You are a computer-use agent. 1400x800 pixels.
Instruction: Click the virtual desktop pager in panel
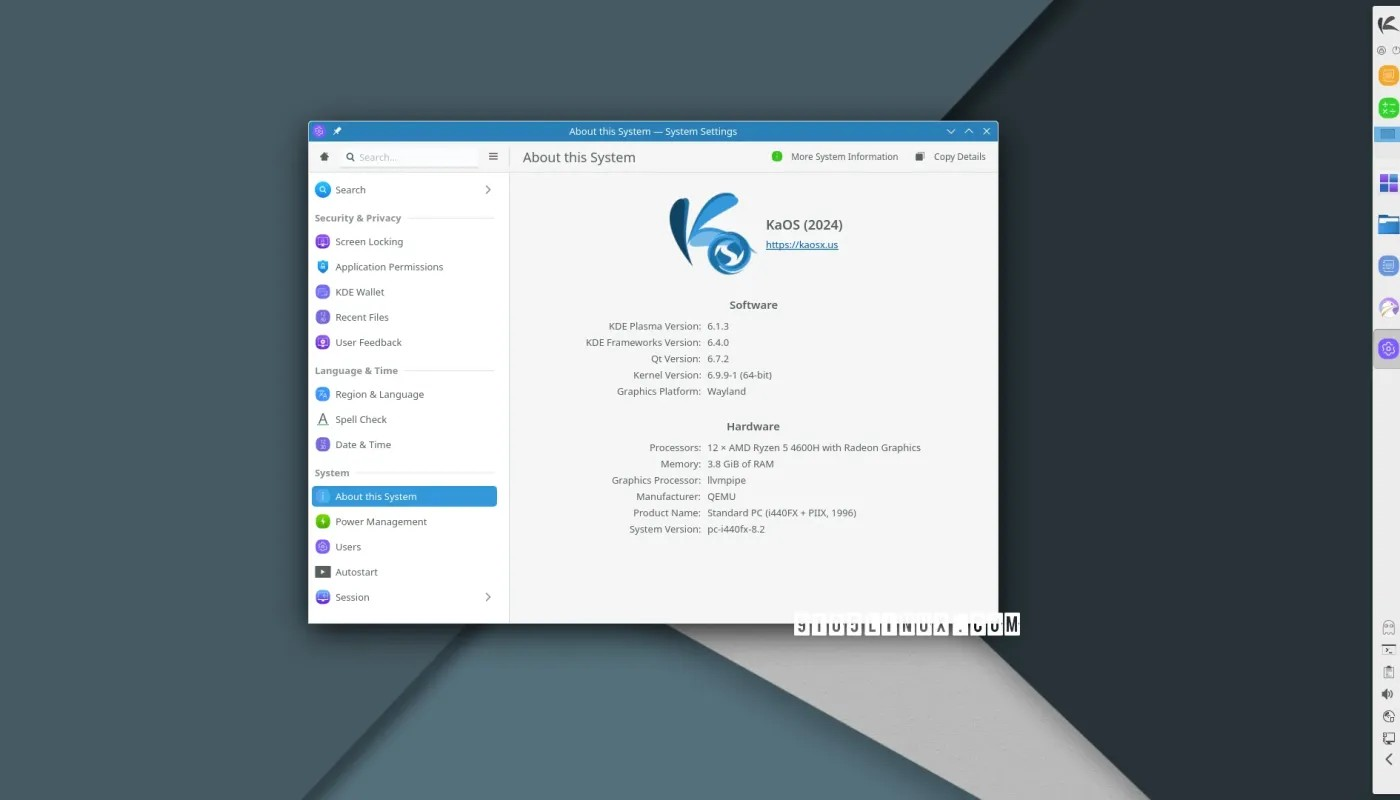[x=1388, y=135]
